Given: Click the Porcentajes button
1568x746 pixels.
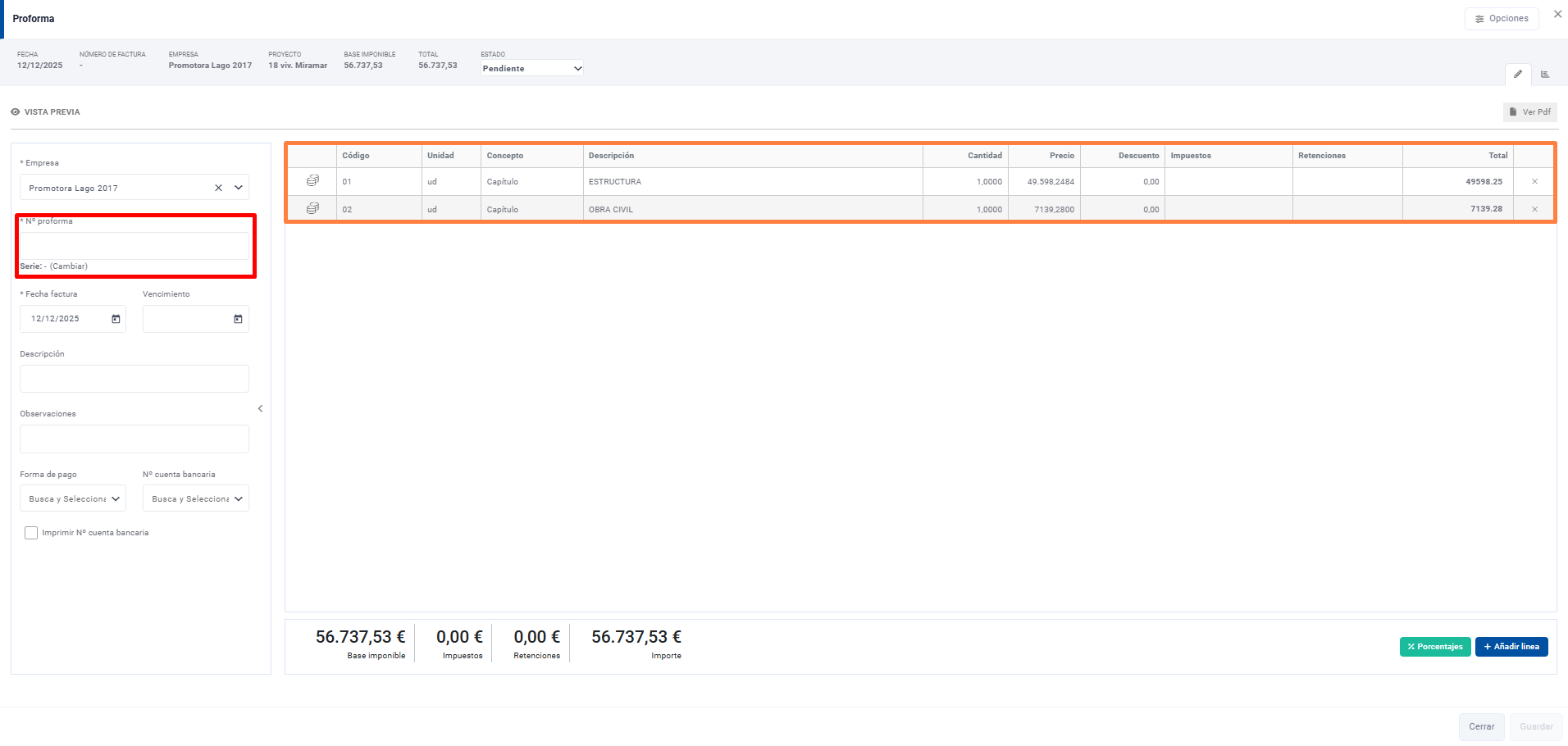Looking at the screenshot, I should click(1434, 647).
